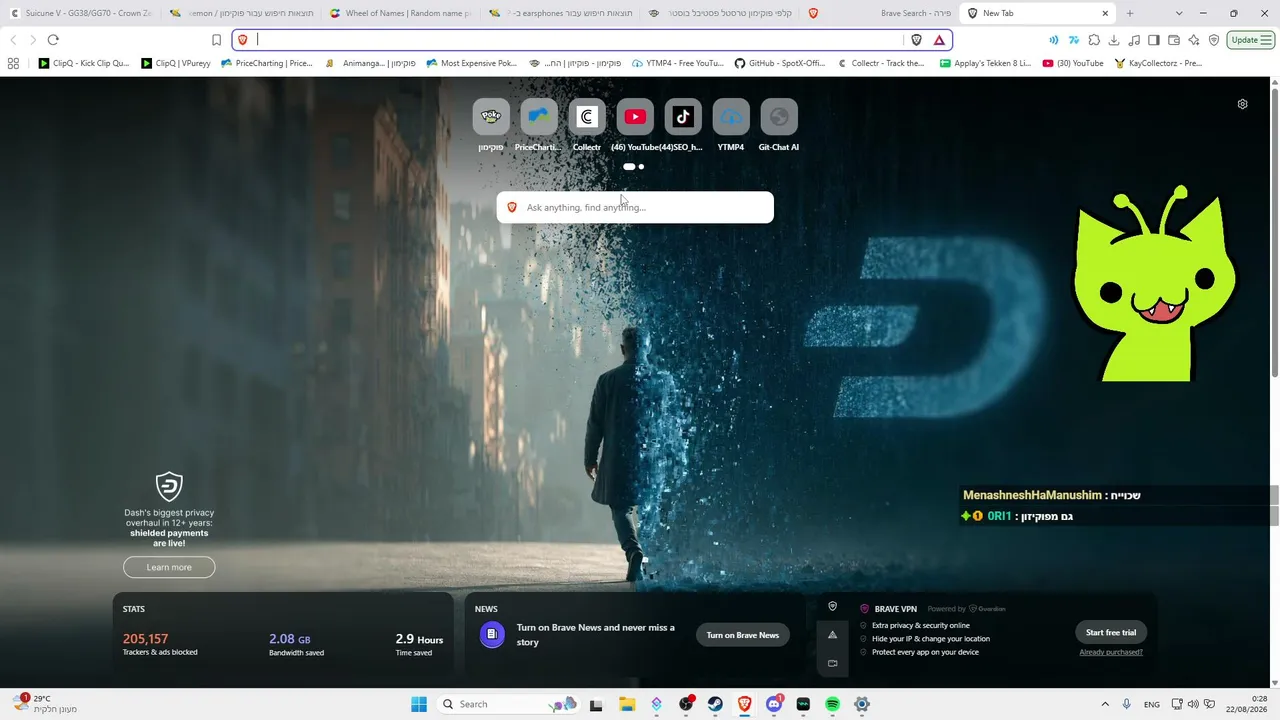Screen dimensions: 1280x720
Task: Open the Windows Start menu
Action: (x=419, y=704)
